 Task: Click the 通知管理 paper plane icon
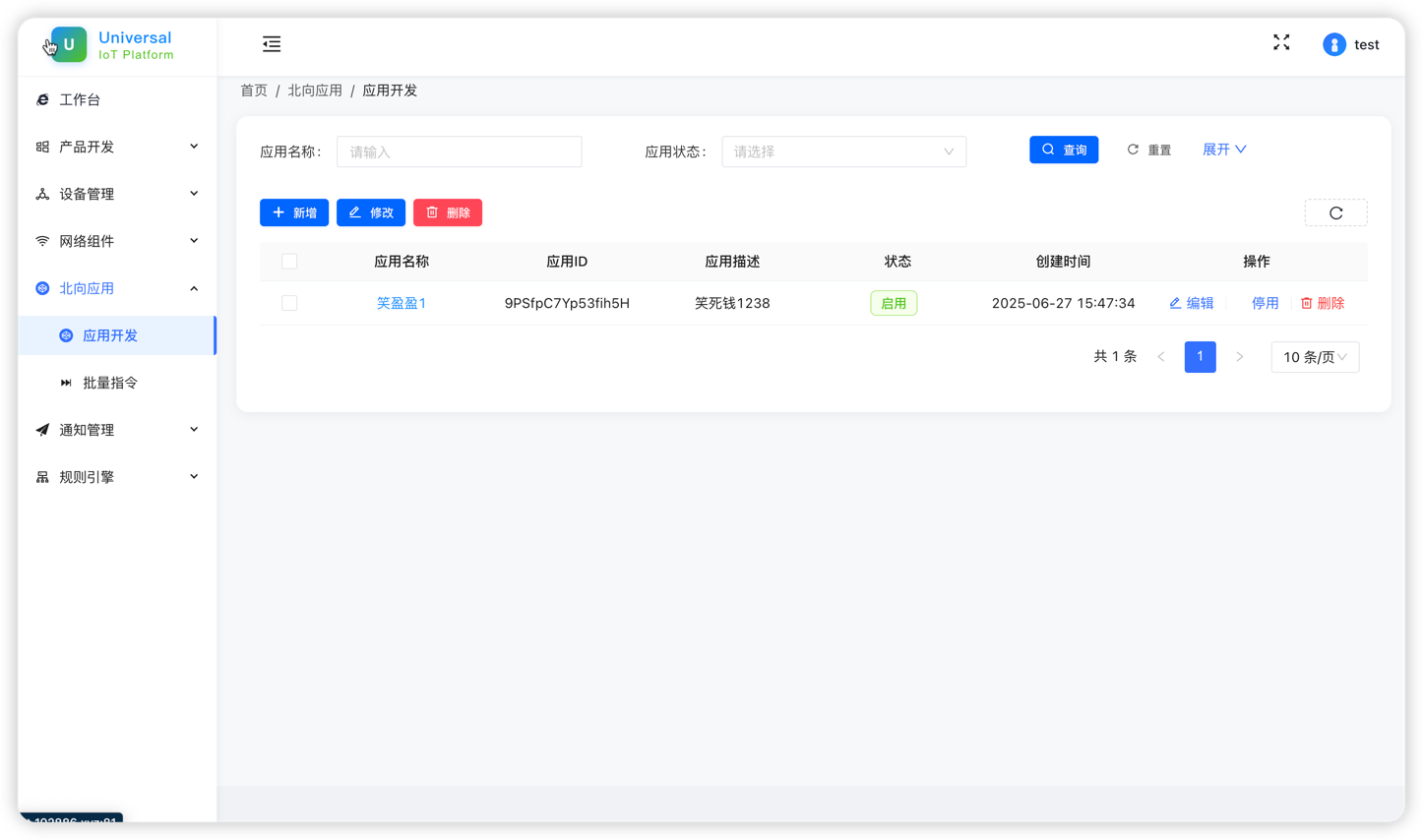pyautogui.click(x=42, y=430)
